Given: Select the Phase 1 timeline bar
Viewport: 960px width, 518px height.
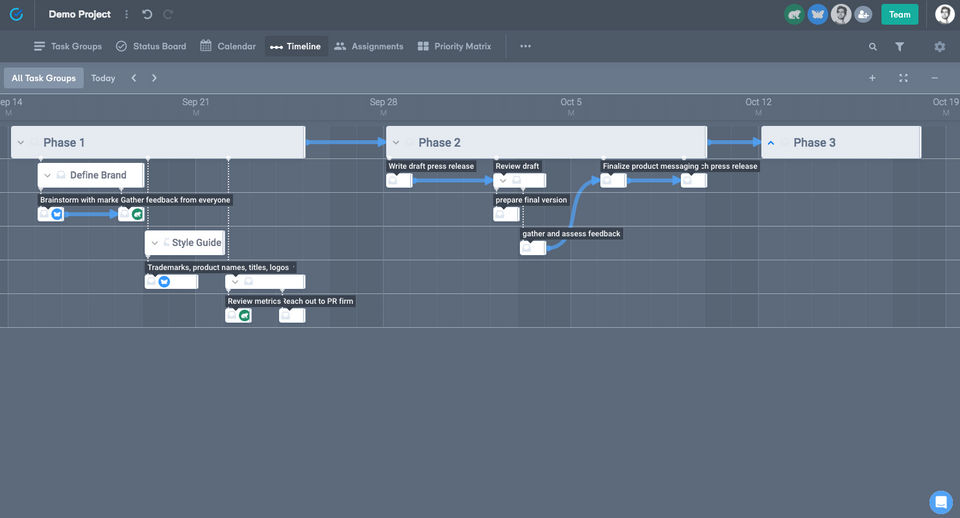Looking at the screenshot, I should (x=158, y=143).
